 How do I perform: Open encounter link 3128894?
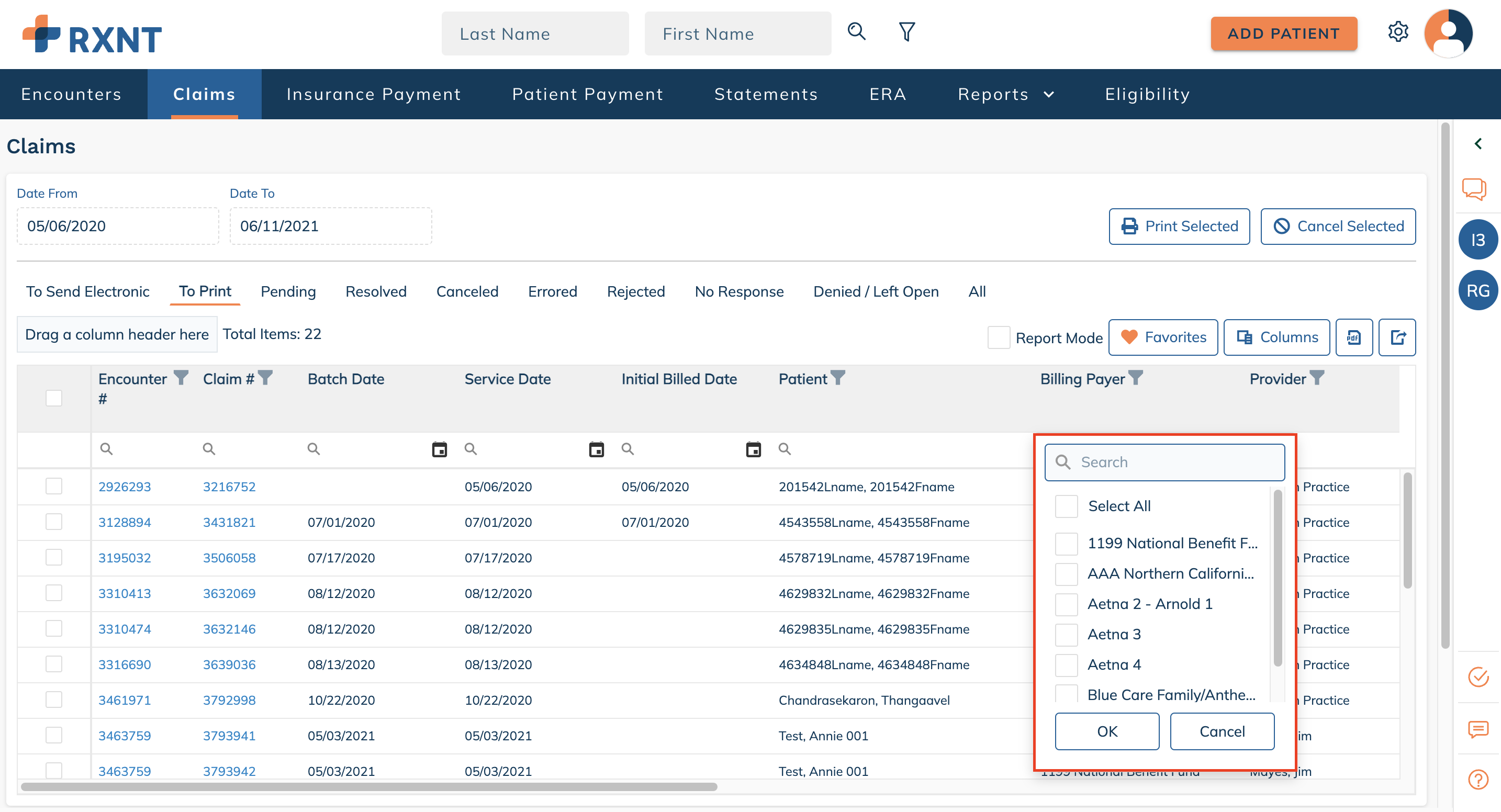(124, 522)
